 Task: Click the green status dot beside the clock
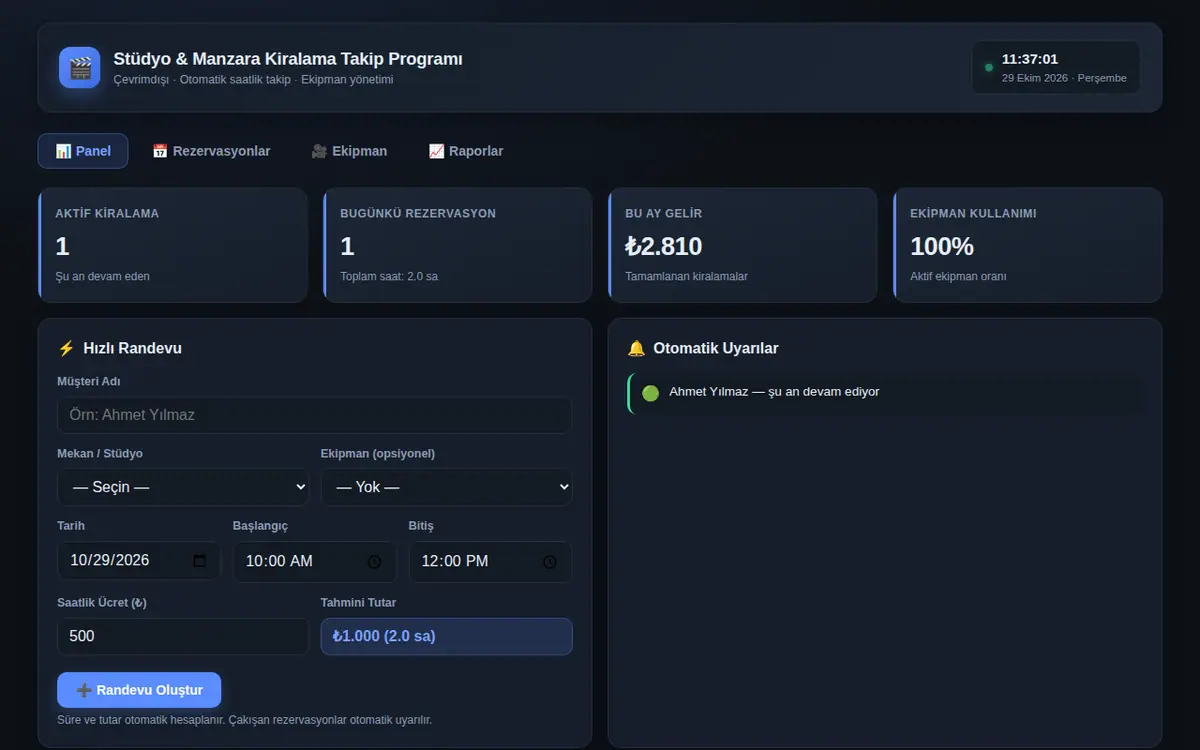(989, 68)
